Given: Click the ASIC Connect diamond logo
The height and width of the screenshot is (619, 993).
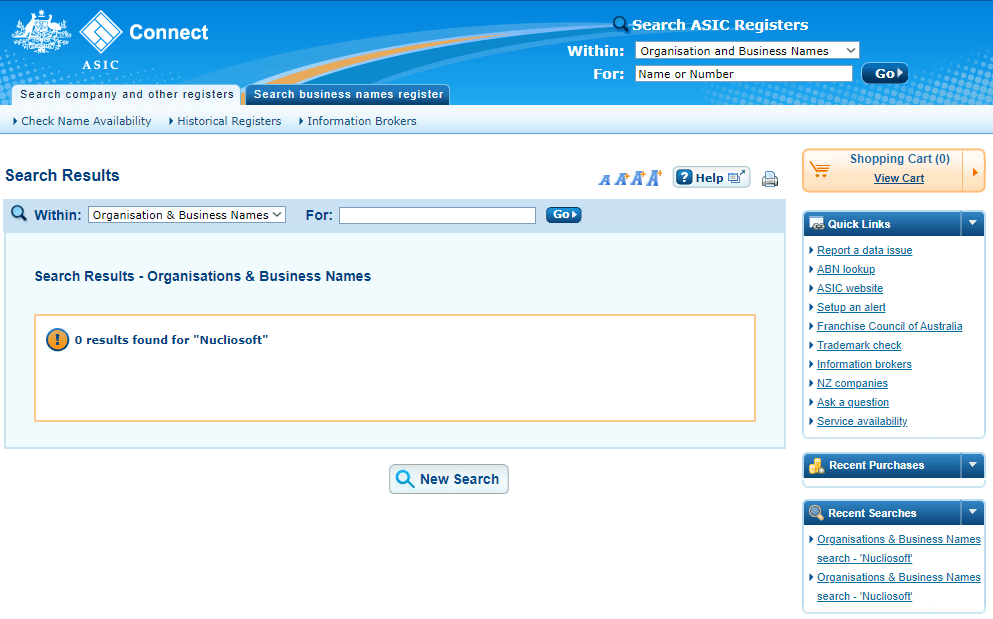Looking at the screenshot, I should 101,32.
